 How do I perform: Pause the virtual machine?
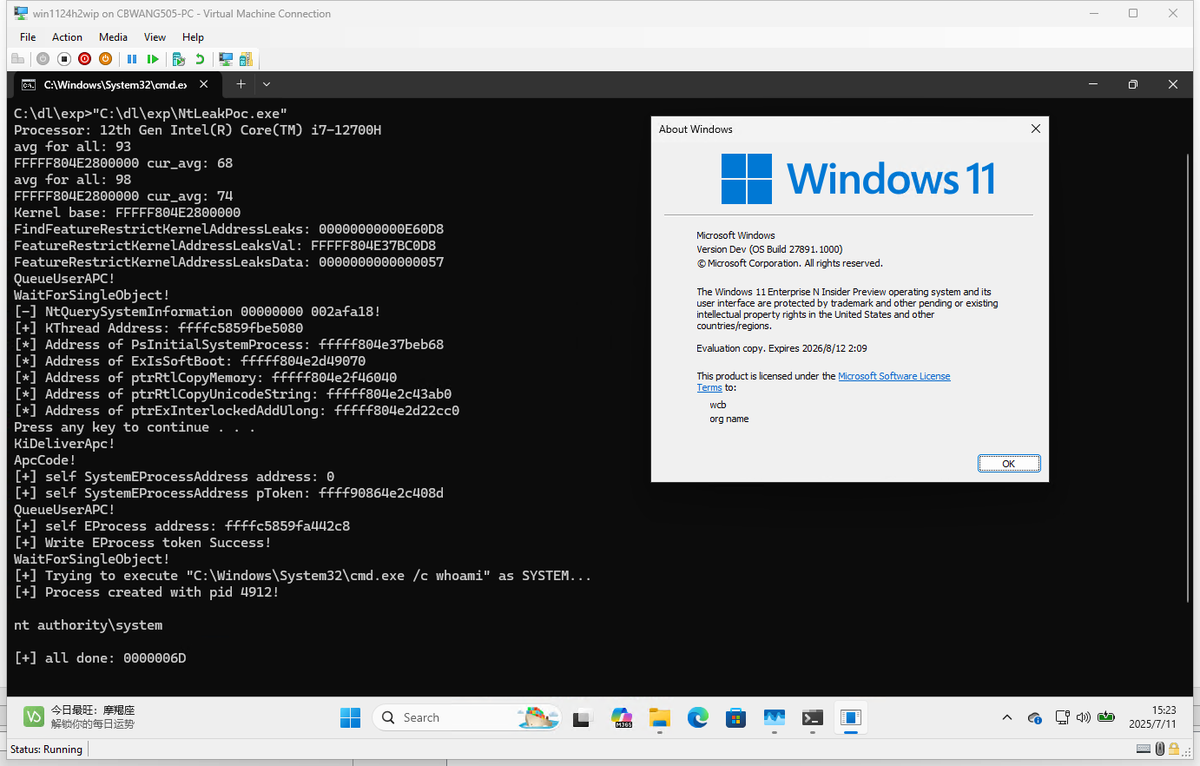(x=132, y=59)
